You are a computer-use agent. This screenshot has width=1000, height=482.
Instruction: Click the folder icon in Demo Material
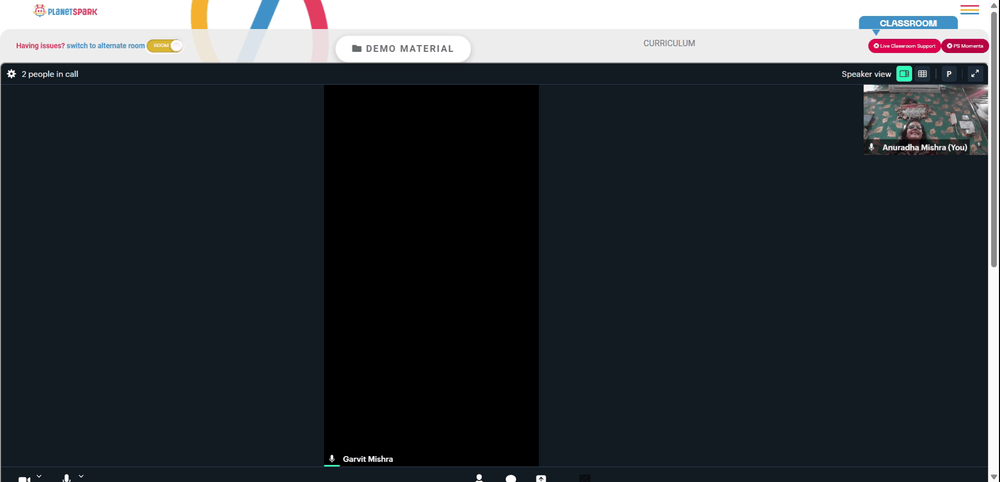click(x=357, y=48)
